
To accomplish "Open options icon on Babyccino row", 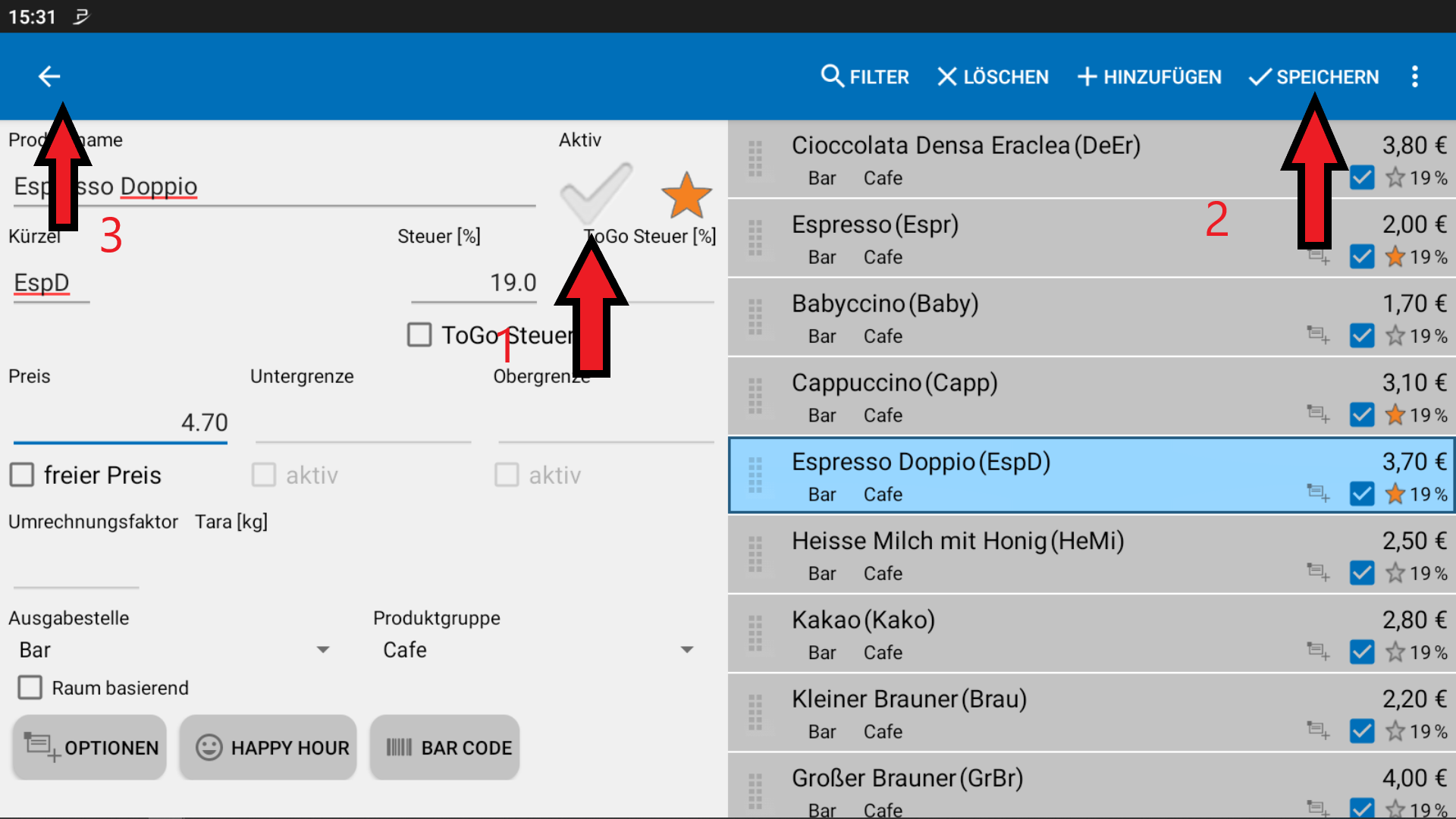I will coord(1318,334).
